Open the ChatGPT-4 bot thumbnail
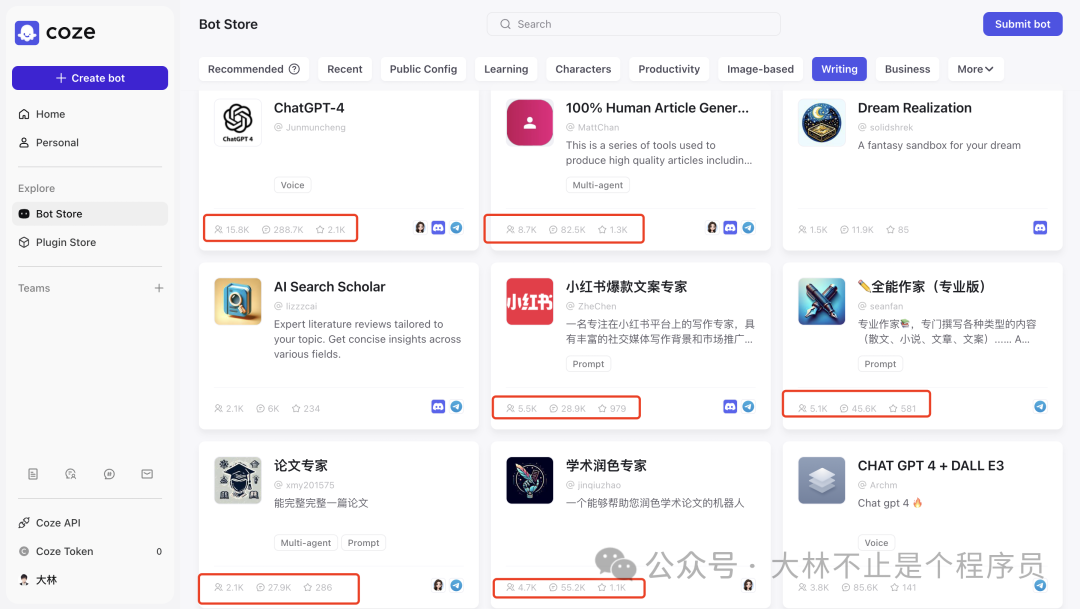The width and height of the screenshot is (1080, 609). pos(238,123)
